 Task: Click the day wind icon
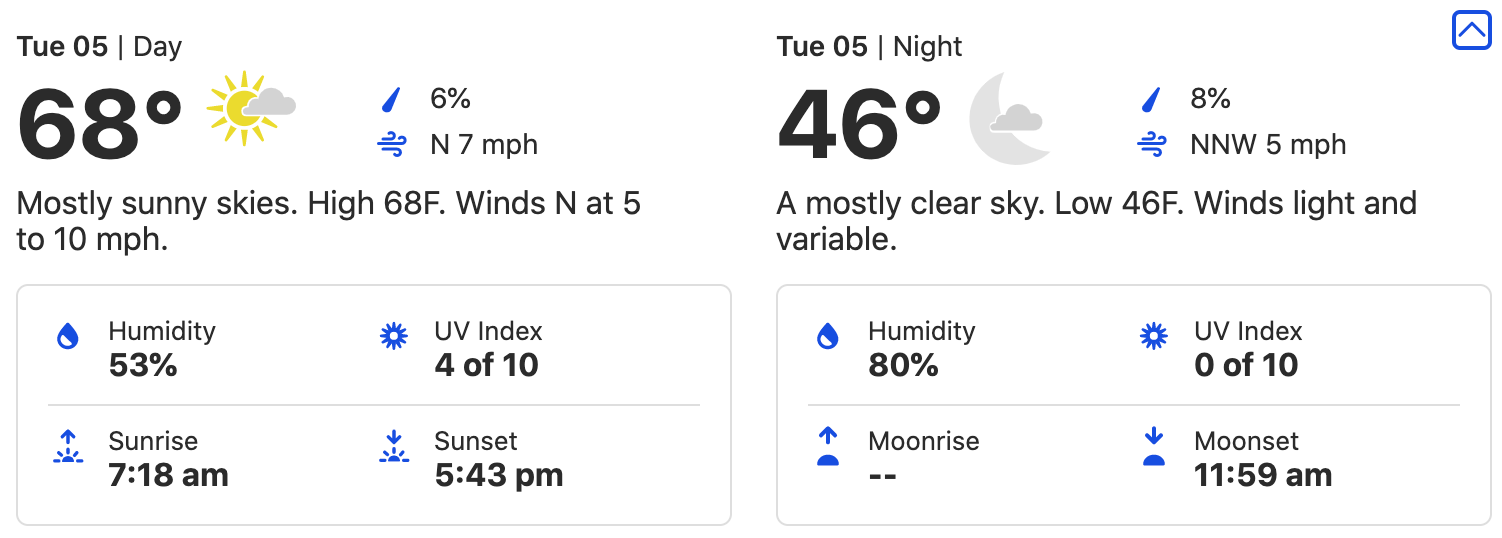coord(391,145)
